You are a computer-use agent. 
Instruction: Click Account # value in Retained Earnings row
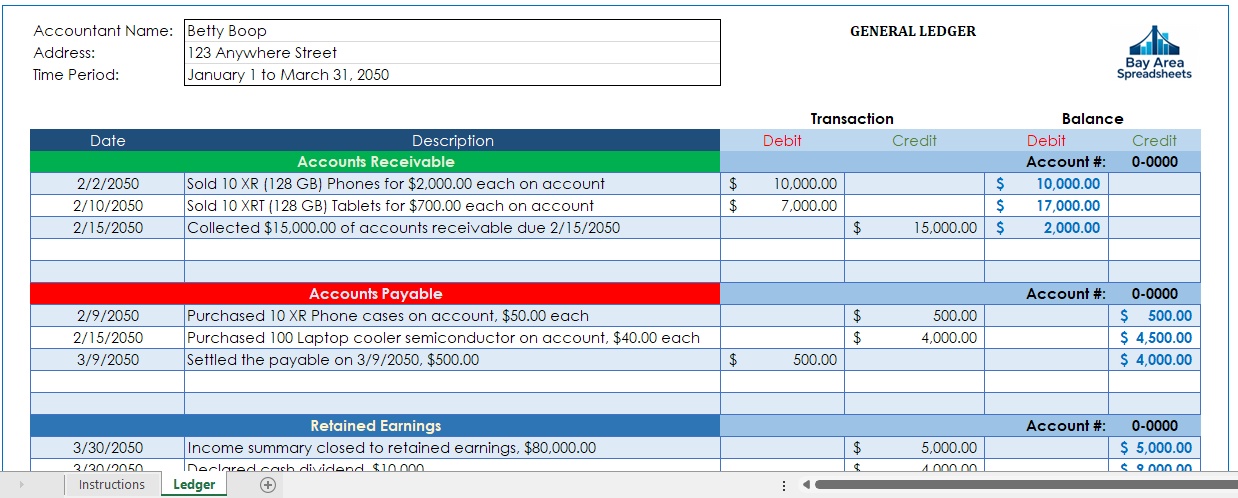1155,426
